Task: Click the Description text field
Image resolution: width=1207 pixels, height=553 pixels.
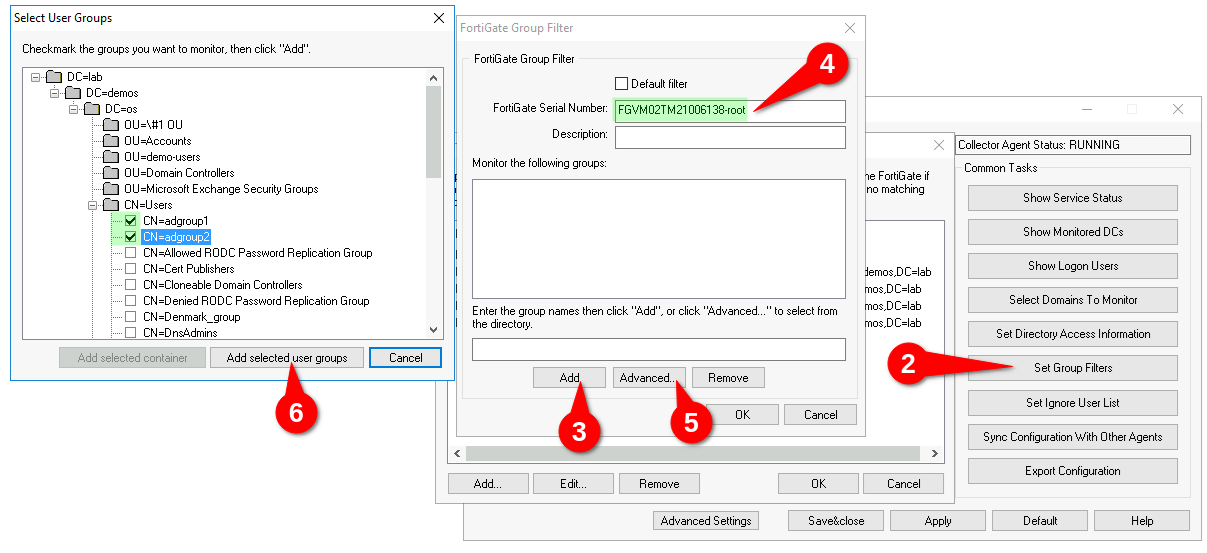Action: (x=729, y=137)
